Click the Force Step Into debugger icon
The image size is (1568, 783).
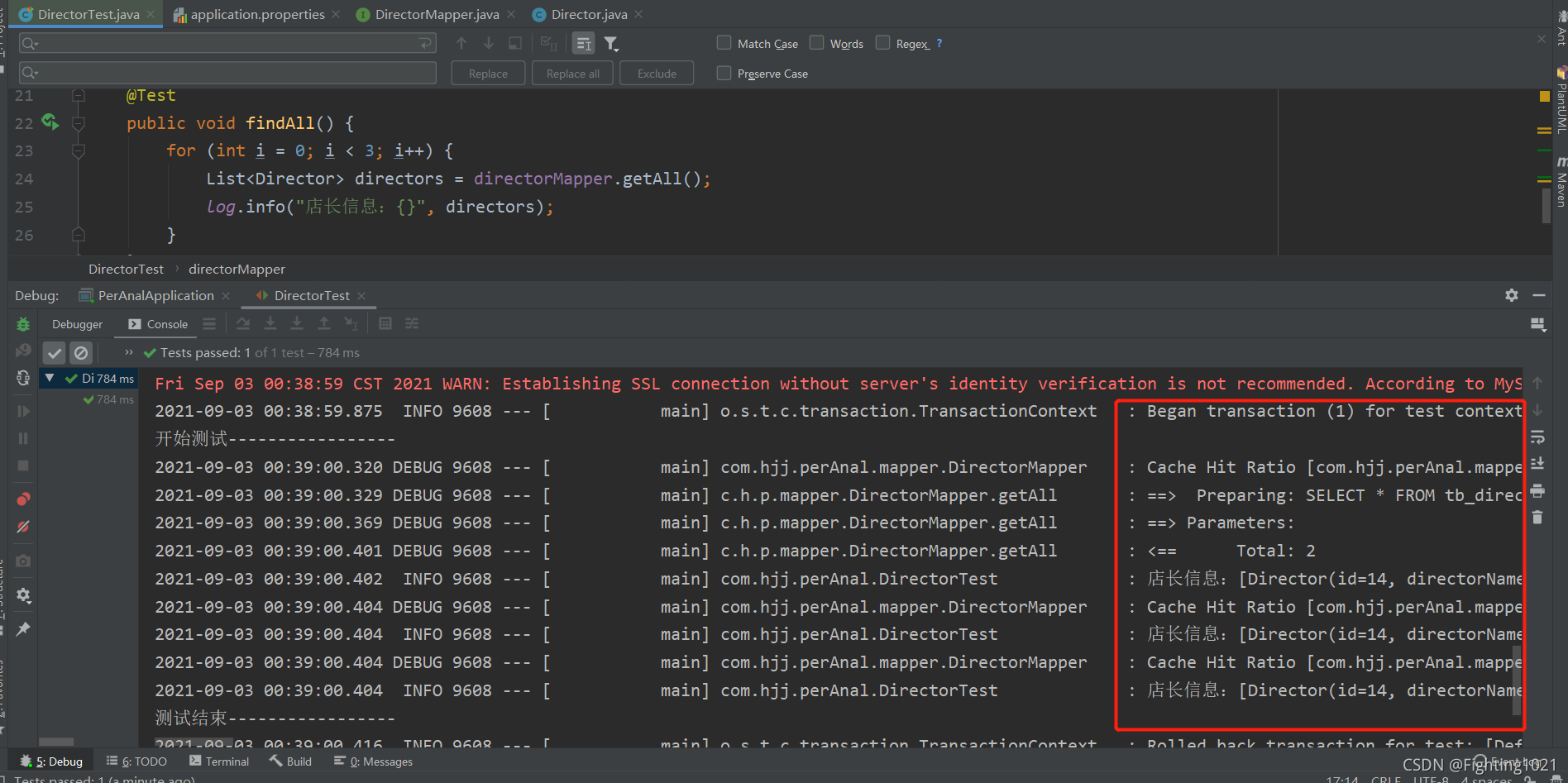[297, 323]
